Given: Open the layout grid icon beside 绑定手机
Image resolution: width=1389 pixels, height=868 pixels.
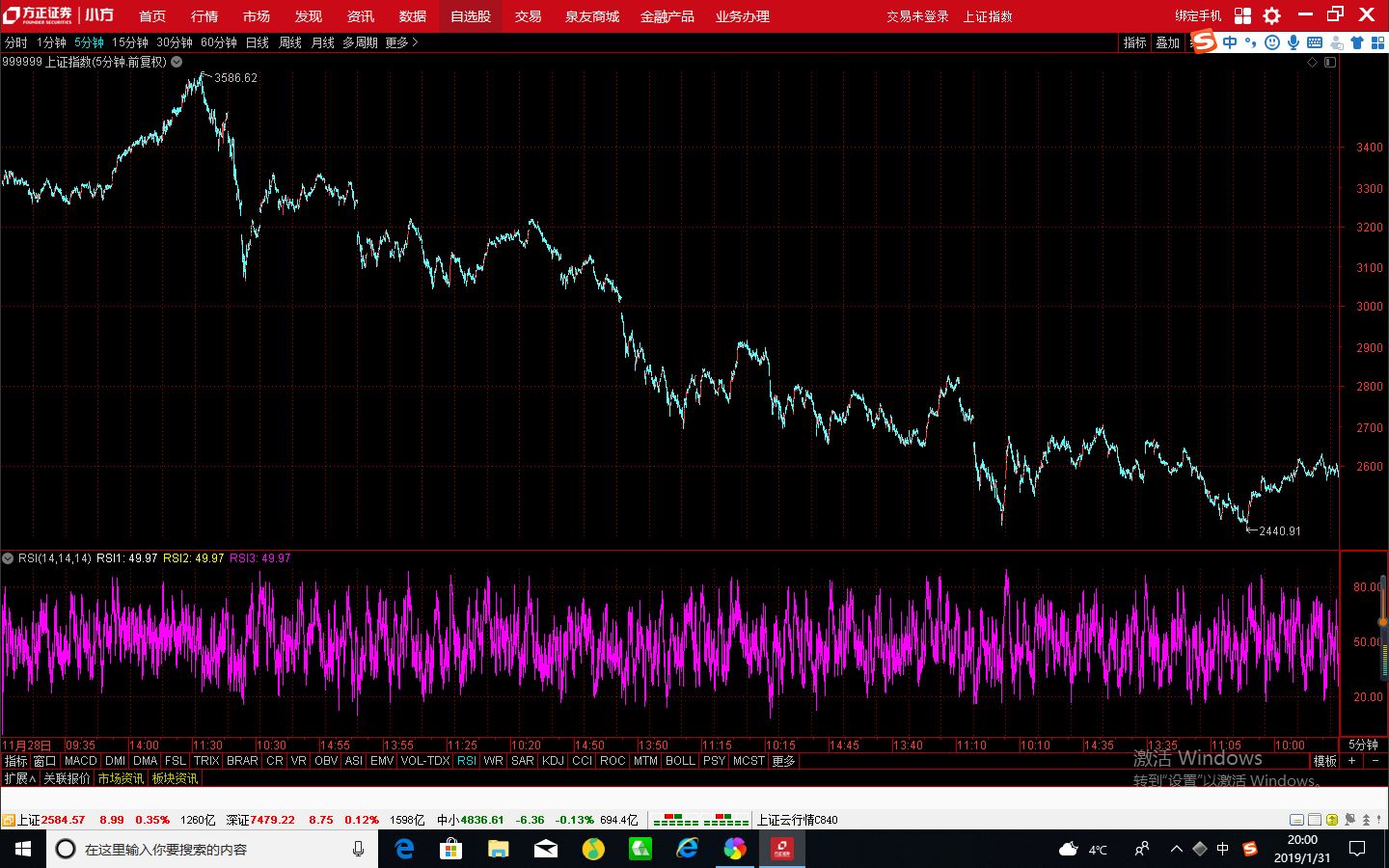Looking at the screenshot, I should (1242, 15).
